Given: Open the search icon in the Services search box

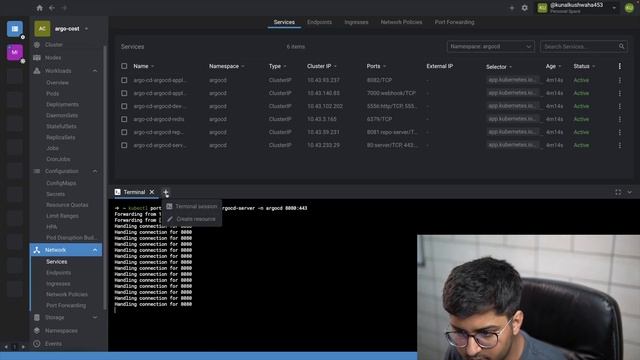Looking at the screenshot, I should click(x=621, y=47).
